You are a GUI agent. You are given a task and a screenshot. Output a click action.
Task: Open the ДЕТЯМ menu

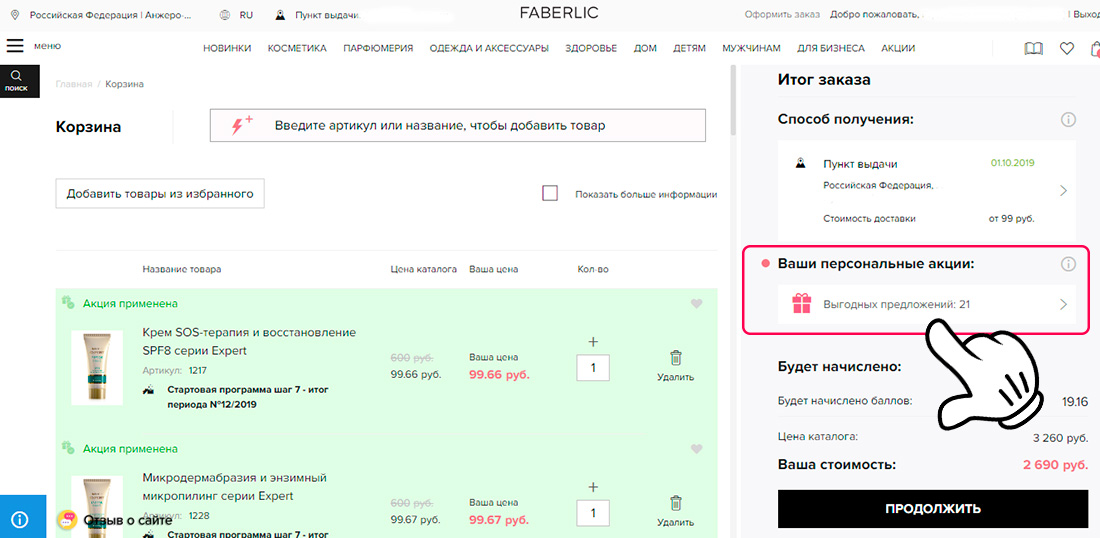[x=690, y=48]
